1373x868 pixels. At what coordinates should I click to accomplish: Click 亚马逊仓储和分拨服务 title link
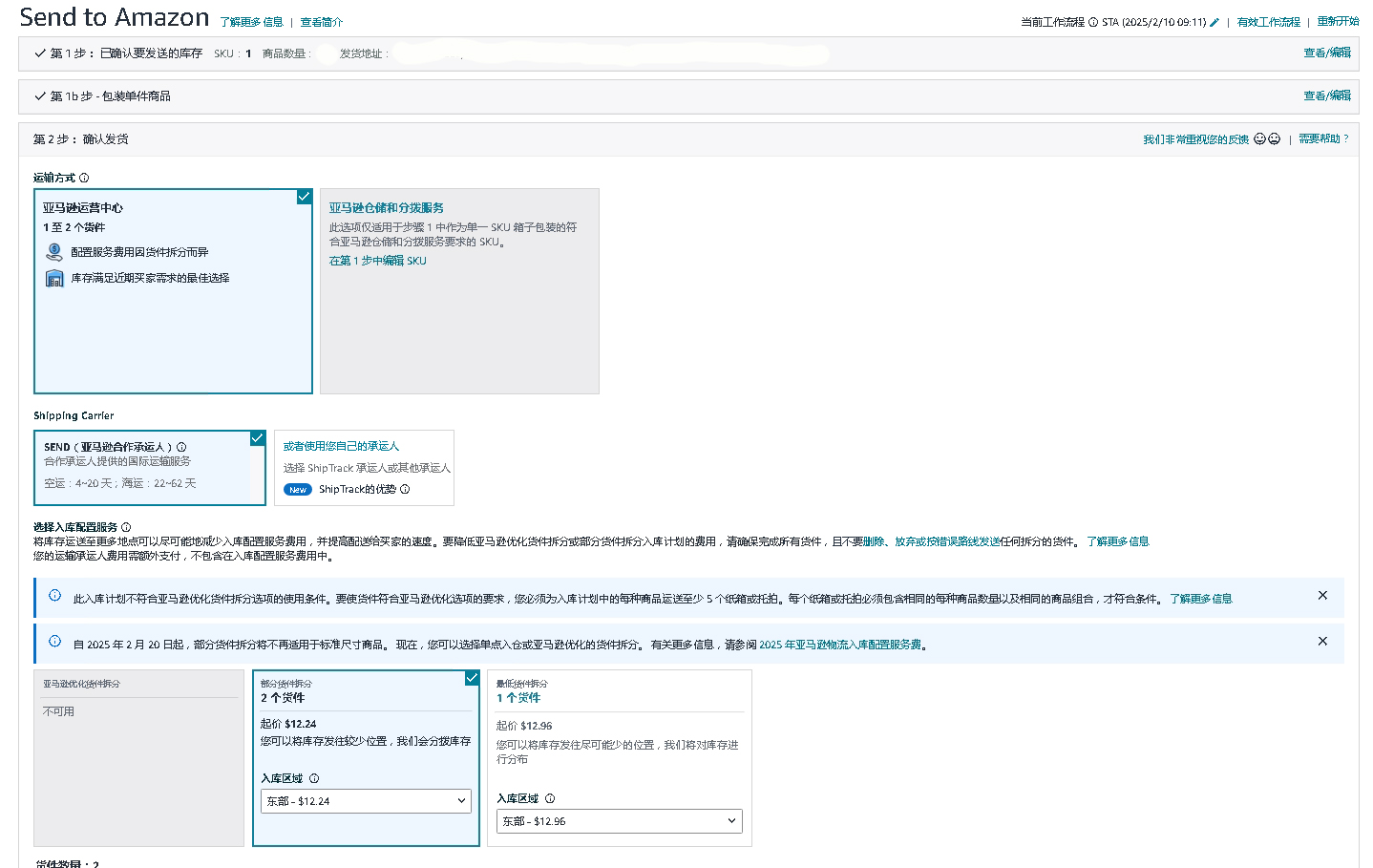pos(387,208)
